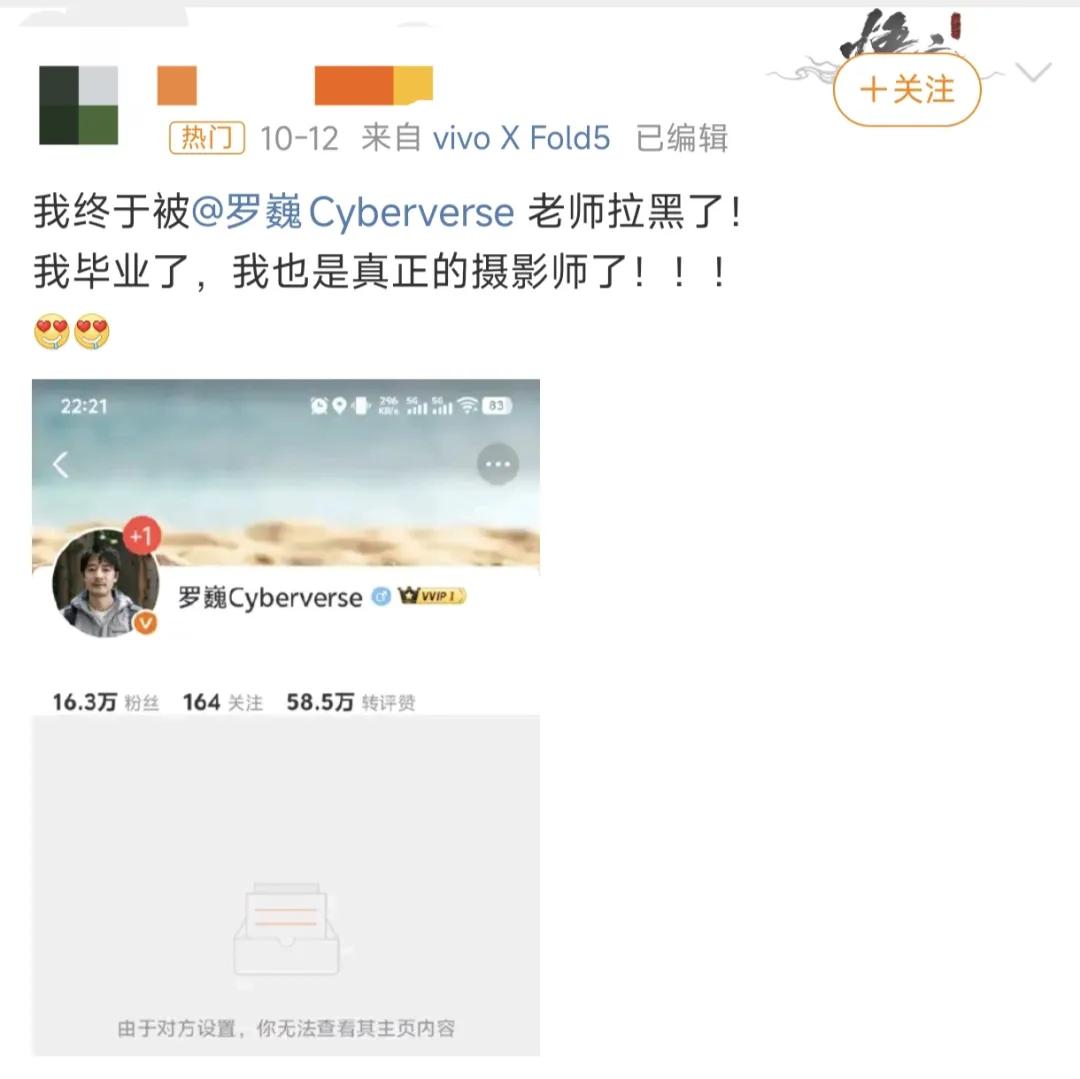Follow the poster with +关注 button
The image size is (1080, 1079).
(906, 90)
